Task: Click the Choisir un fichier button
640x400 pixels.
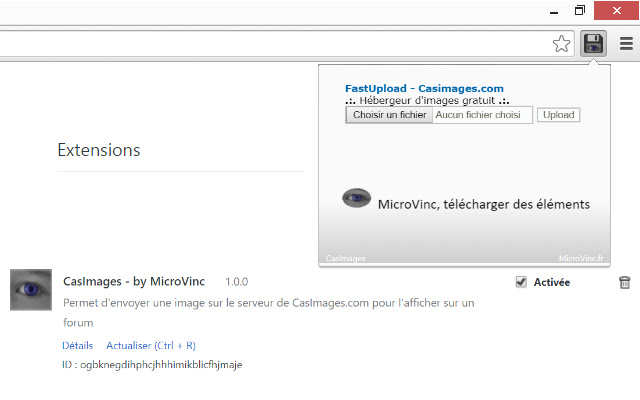Action: click(389, 115)
